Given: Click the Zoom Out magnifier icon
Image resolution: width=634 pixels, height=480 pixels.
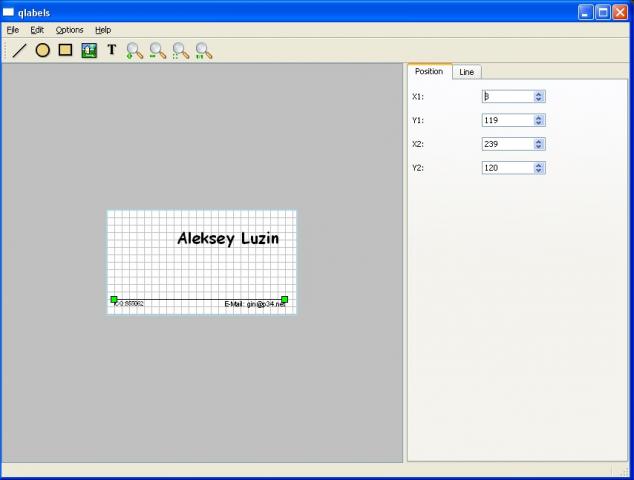Looking at the screenshot, I should pos(158,50).
